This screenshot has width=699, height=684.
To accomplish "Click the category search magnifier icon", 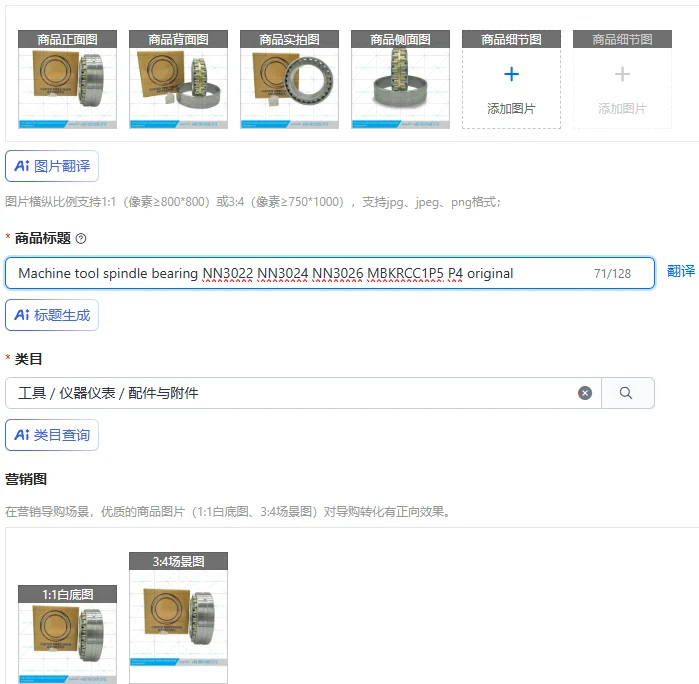I will (x=626, y=393).
